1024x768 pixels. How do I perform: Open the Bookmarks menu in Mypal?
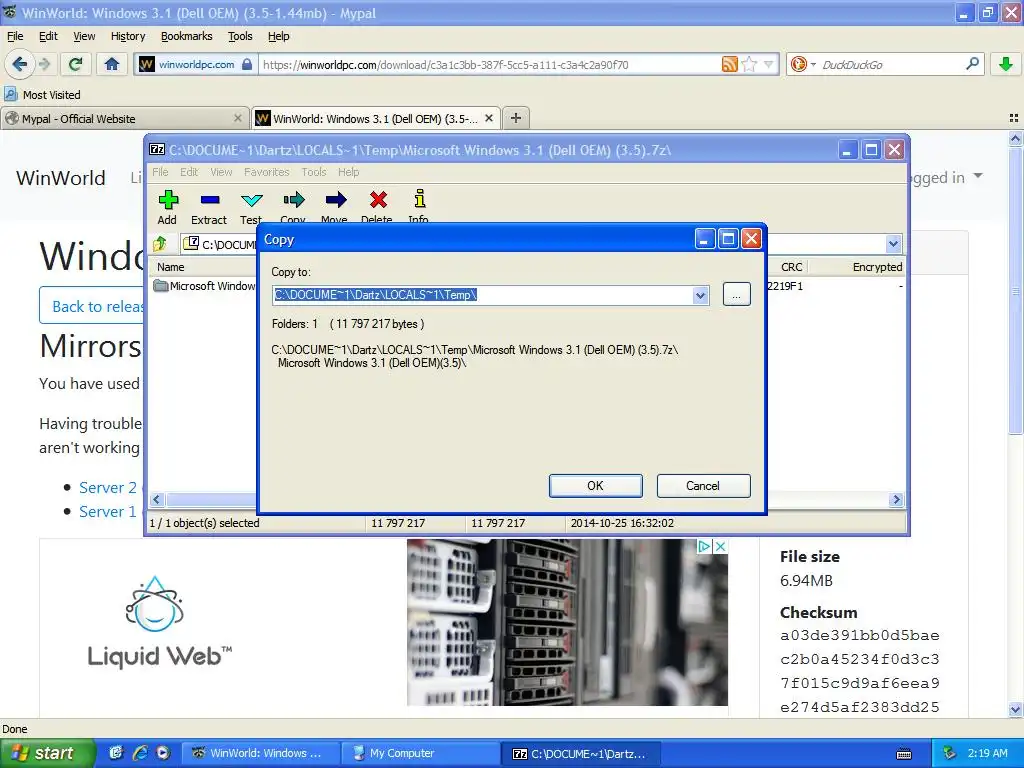pyautogui.click(x=186, y=37)
